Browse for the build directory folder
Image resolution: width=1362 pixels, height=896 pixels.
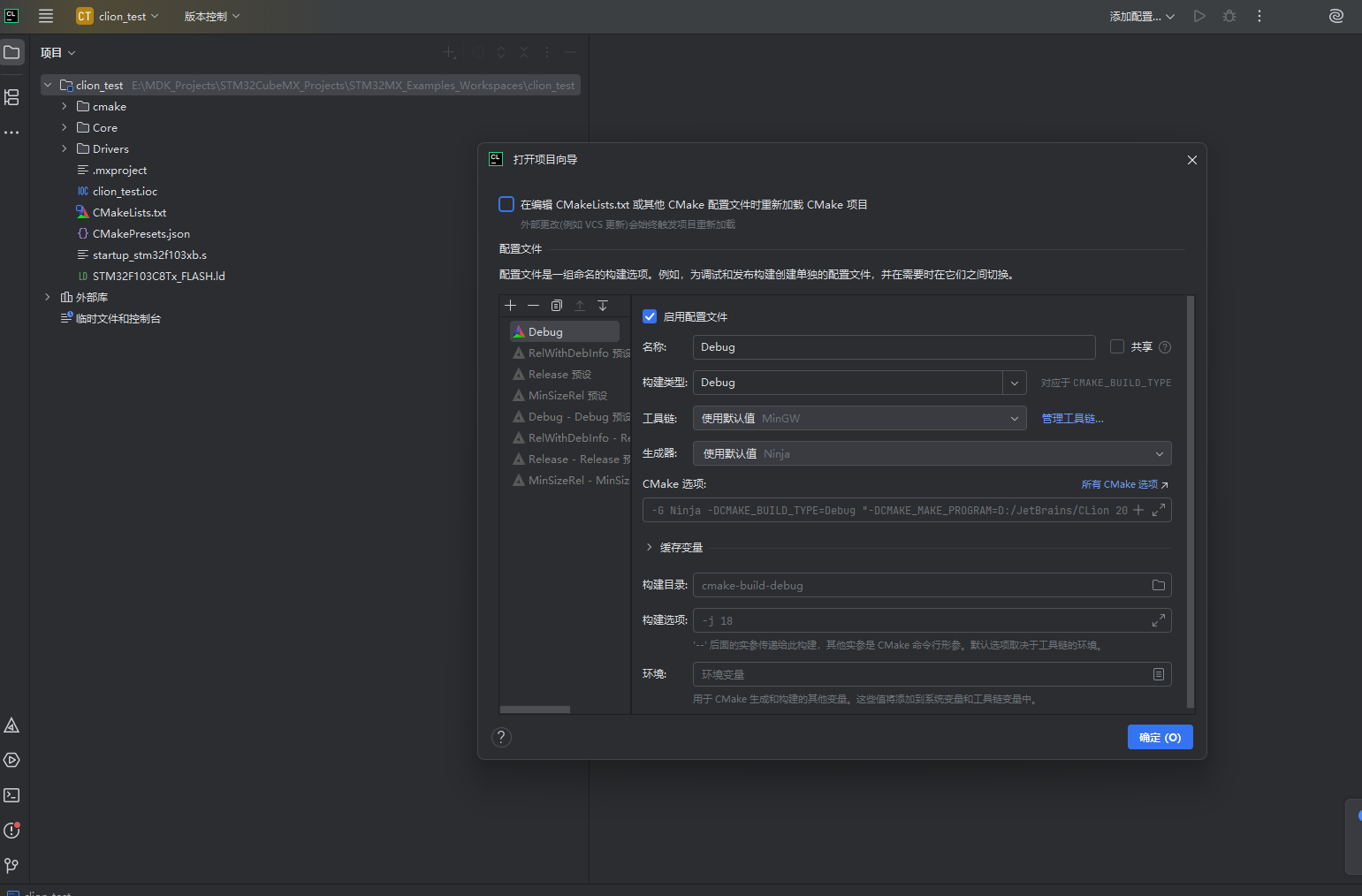[x=1159, y=585]
